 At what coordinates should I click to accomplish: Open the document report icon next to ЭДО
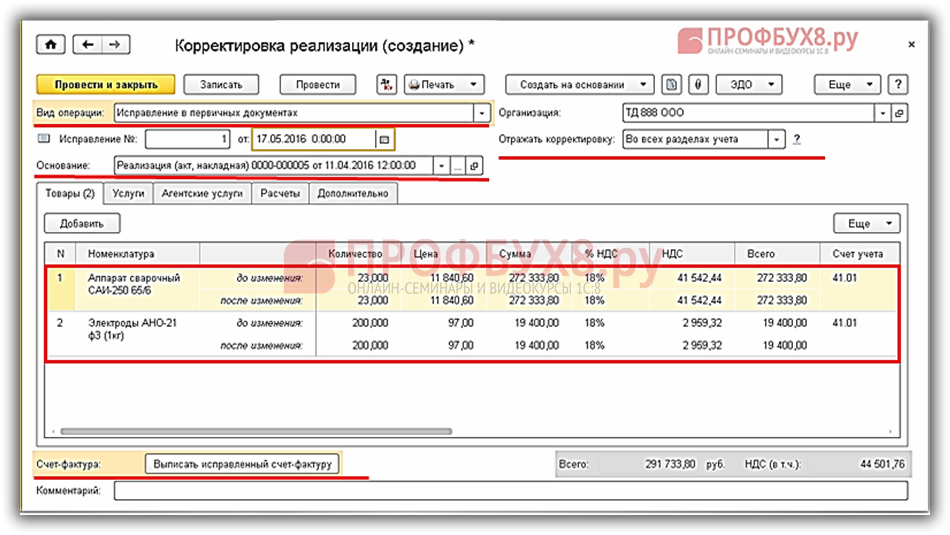coord(673,85)
